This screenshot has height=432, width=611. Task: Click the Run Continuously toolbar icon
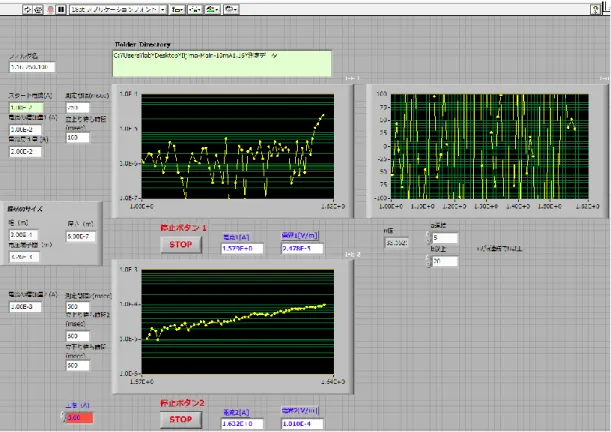click(38, 9)
